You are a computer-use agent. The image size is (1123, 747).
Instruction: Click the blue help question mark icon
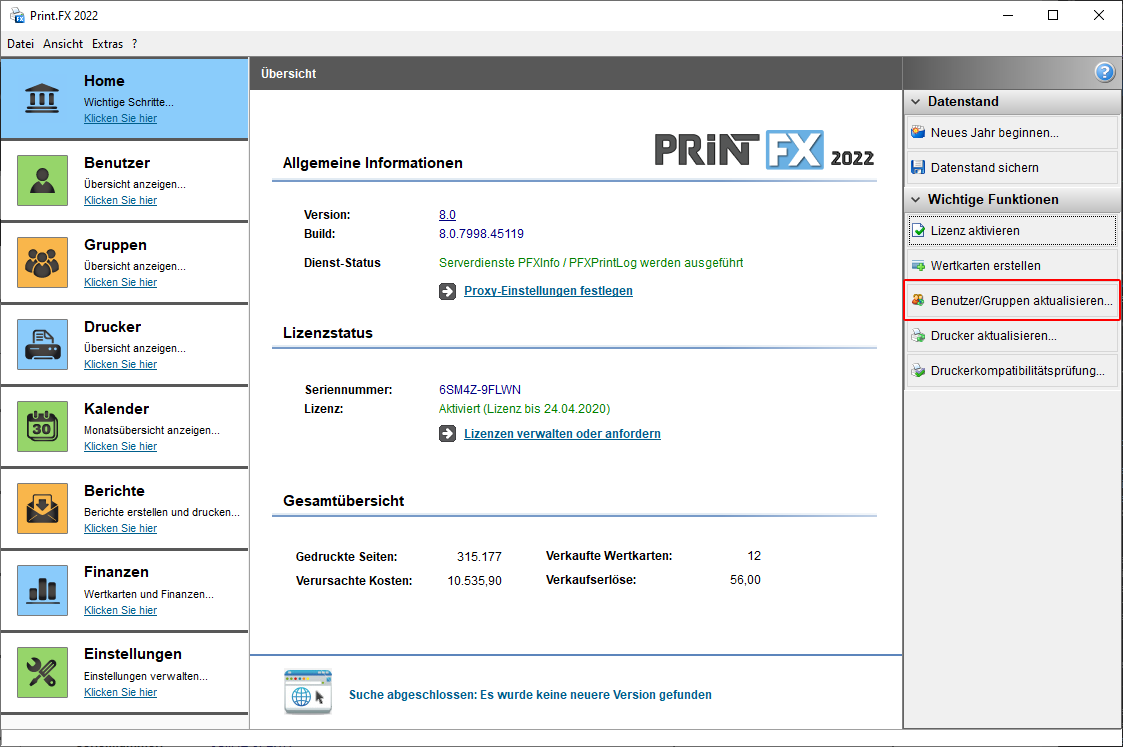1104,72
